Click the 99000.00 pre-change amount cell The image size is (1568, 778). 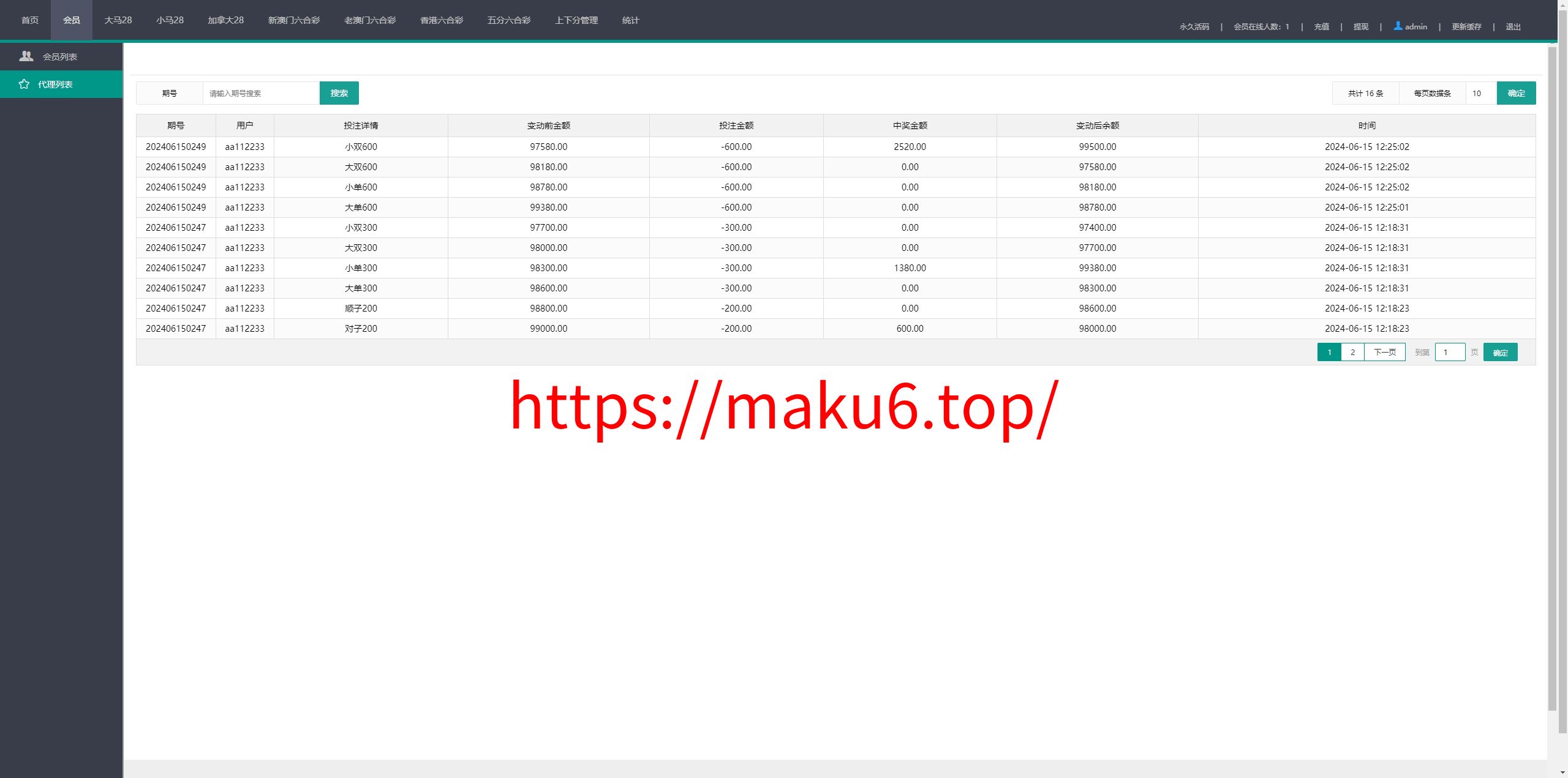point(548,329)
